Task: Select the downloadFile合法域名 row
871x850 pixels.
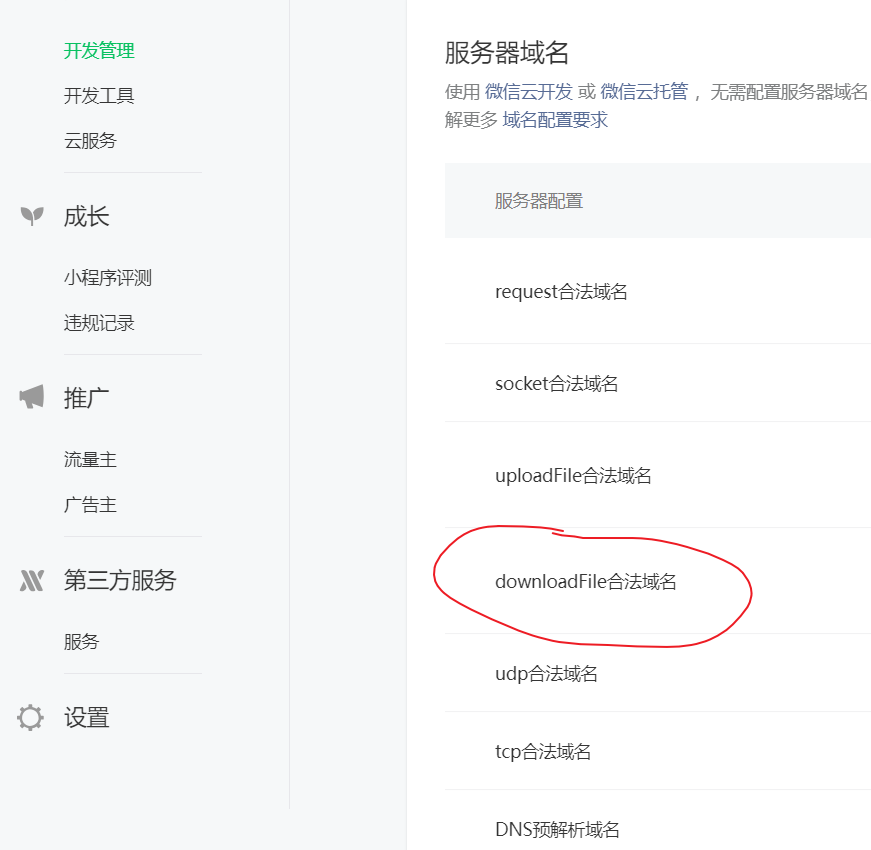Action: [658, 581]
